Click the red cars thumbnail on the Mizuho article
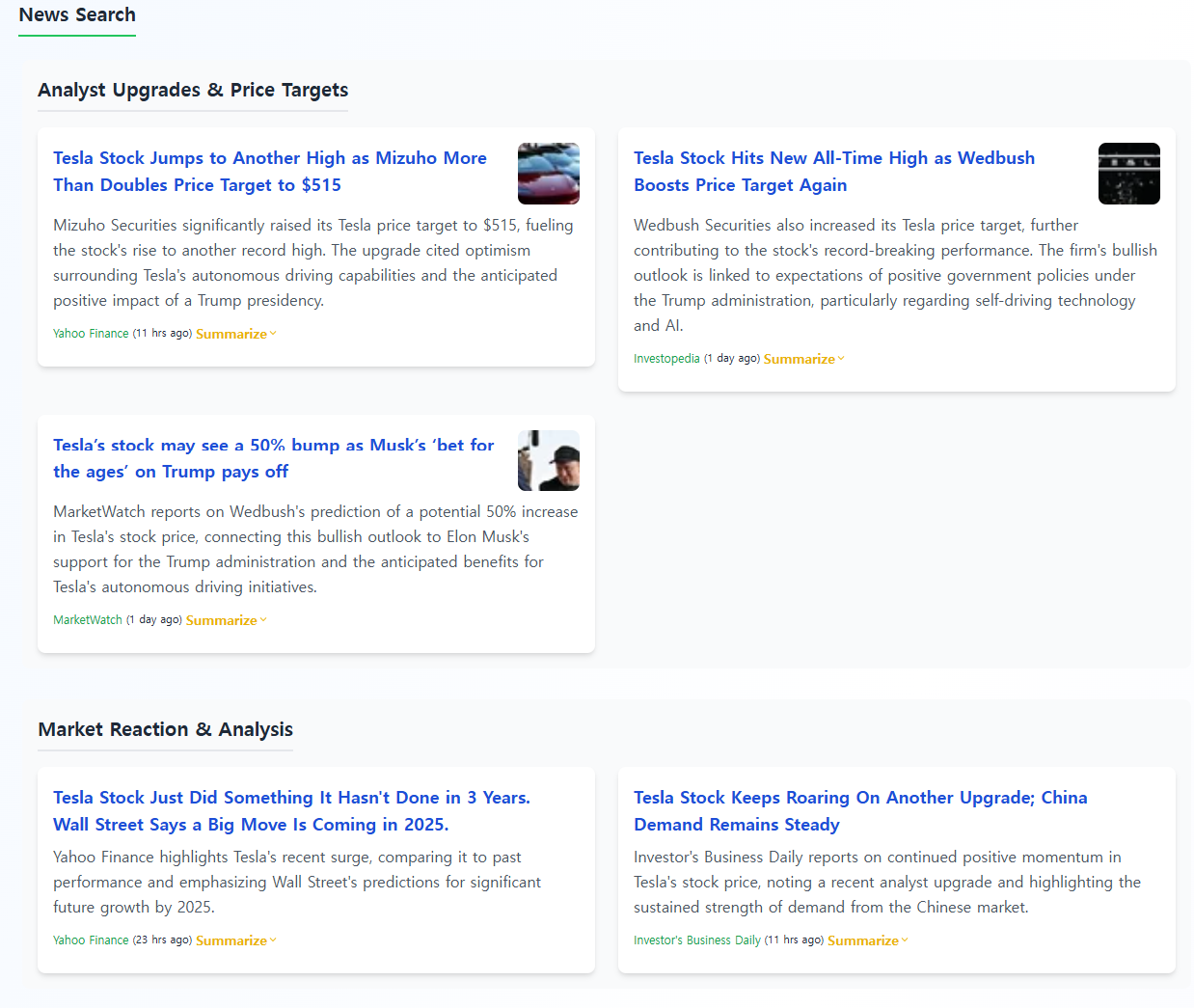Image resolution: width=1194 pixels, height=1008 pixels. (x=549, y=174)
